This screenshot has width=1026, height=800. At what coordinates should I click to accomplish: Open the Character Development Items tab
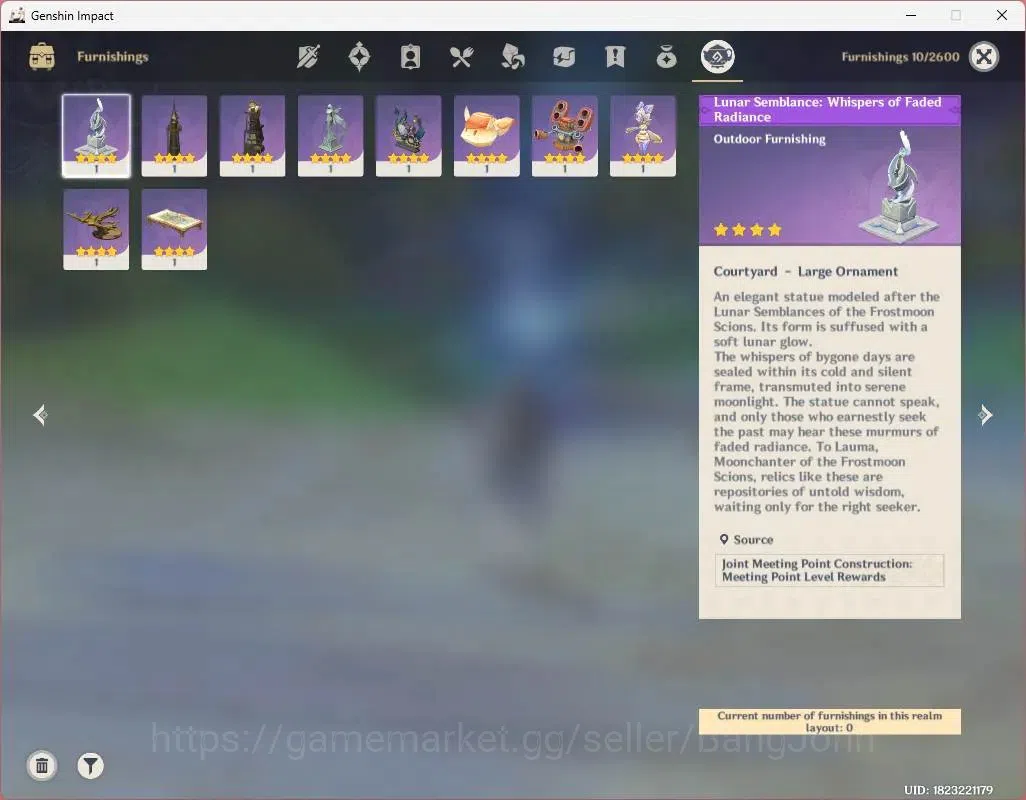point(410,57)
